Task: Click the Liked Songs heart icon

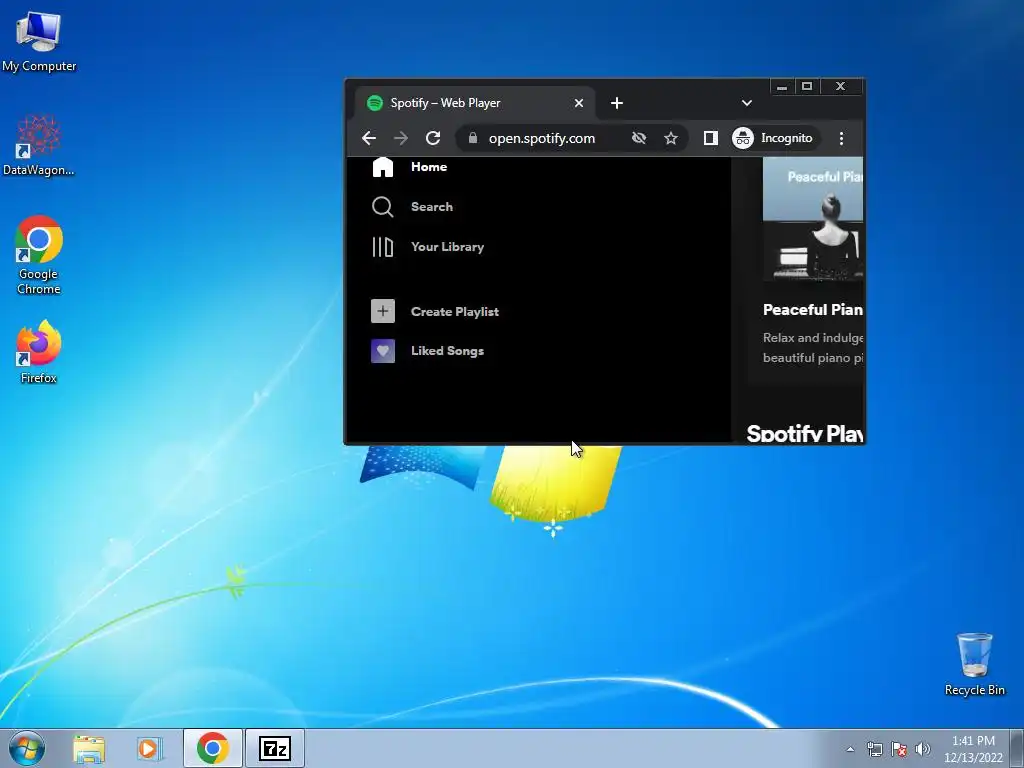Action: click(383, 351)
